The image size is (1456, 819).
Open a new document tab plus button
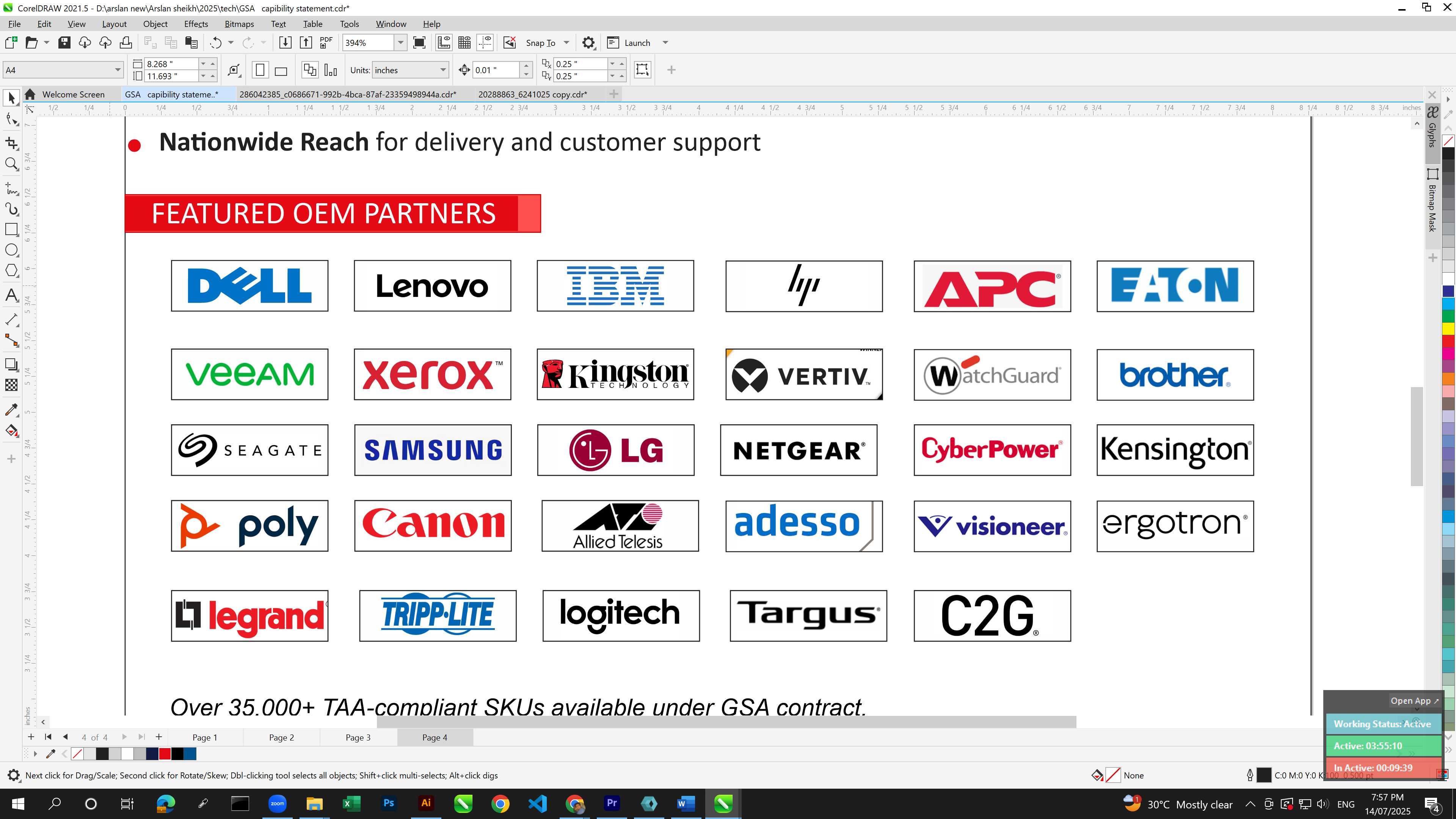click(614, 94)
